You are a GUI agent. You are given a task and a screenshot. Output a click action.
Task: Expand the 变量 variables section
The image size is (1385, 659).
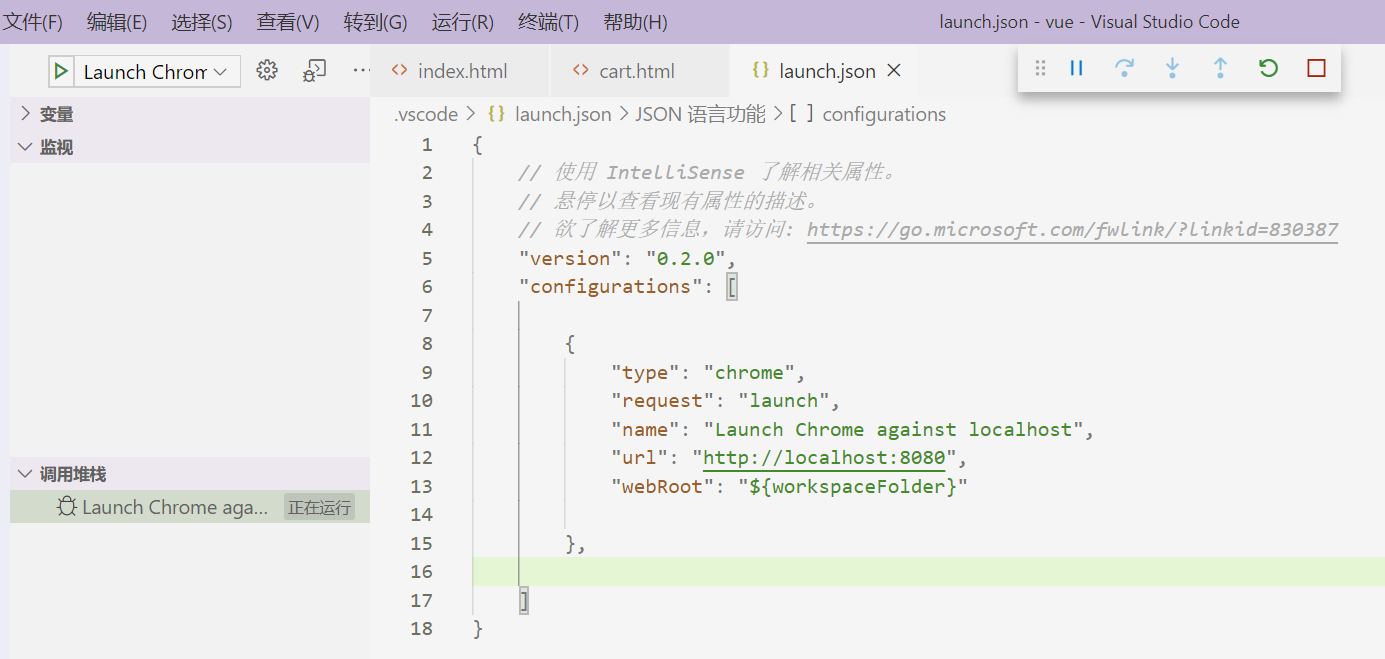pyautogui.click(x=25, y=114)
